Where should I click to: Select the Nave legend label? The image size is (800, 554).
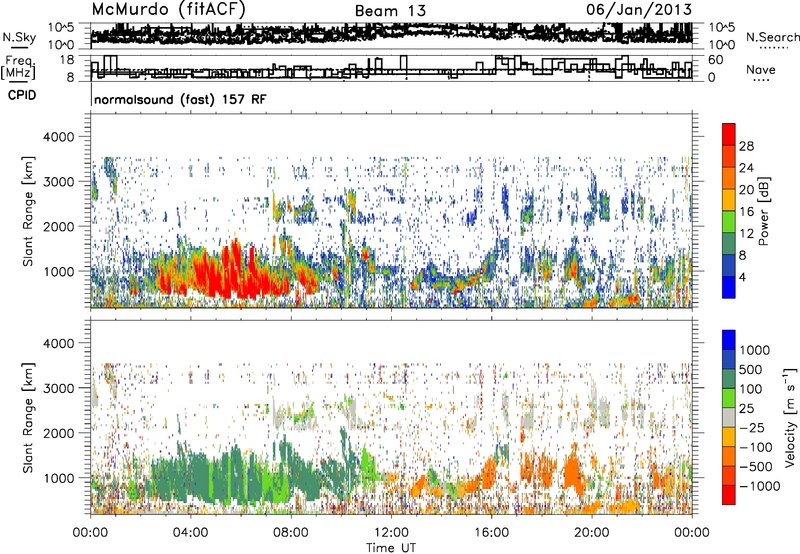[761, 70]
